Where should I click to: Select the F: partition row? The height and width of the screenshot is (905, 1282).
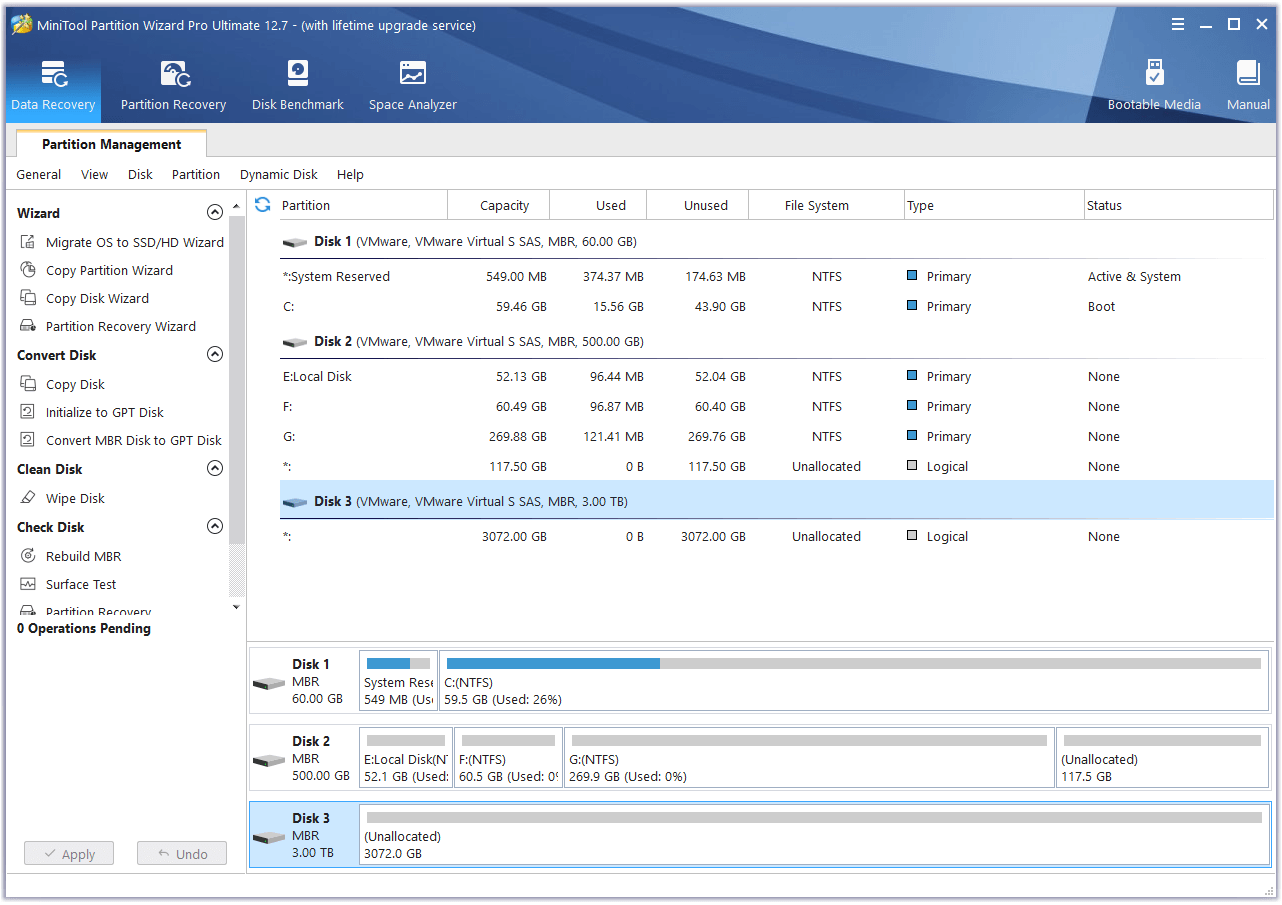click(777, 407)
